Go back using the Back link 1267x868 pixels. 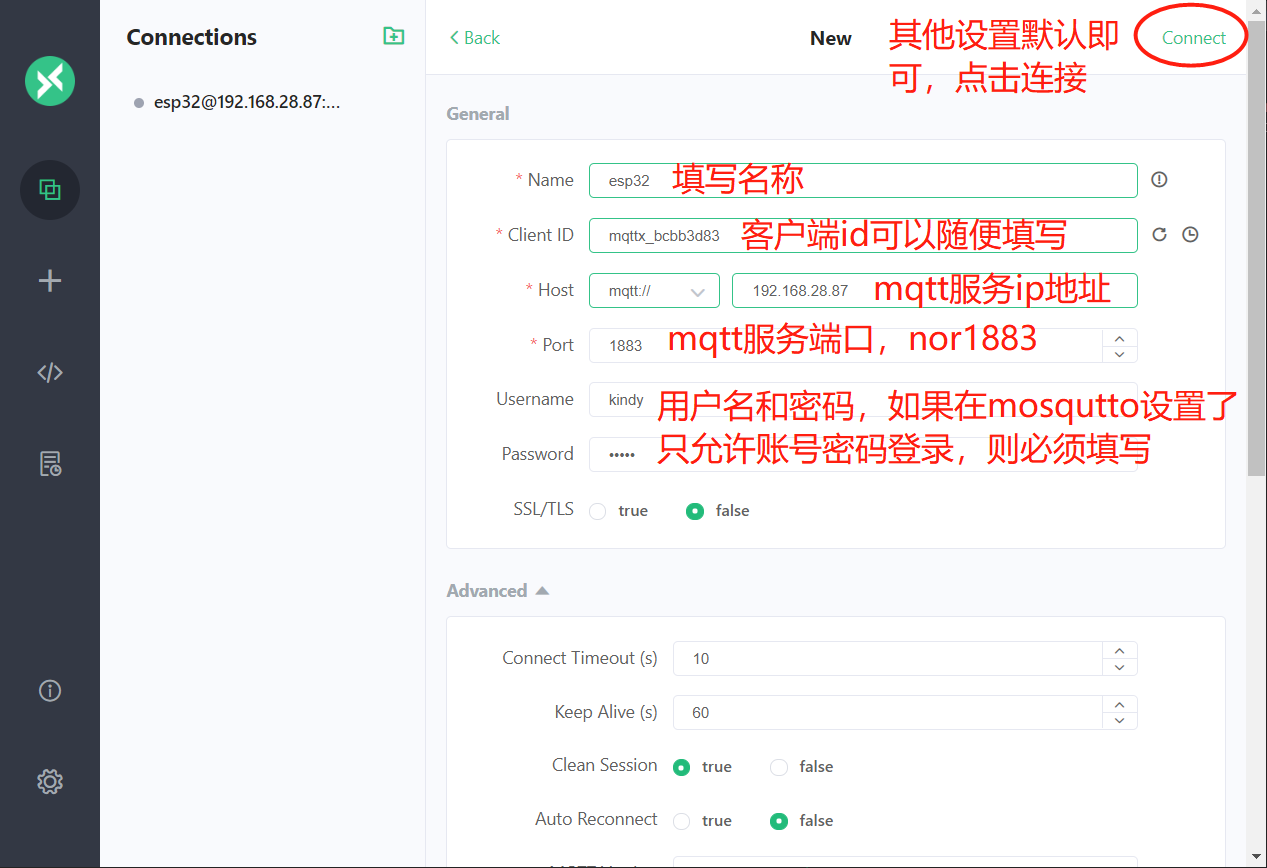tap(472, 37)
